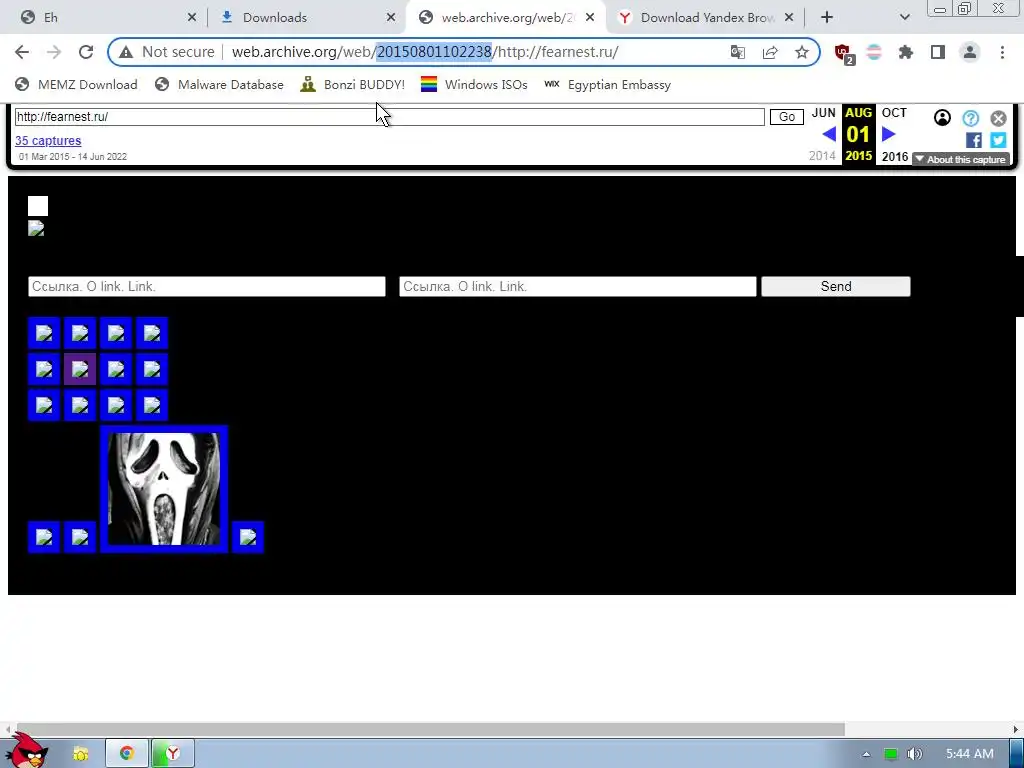Select the web.archive.org tab
Image resolution: width=1024 pixels, height=768 pixels.
[506, 18]
